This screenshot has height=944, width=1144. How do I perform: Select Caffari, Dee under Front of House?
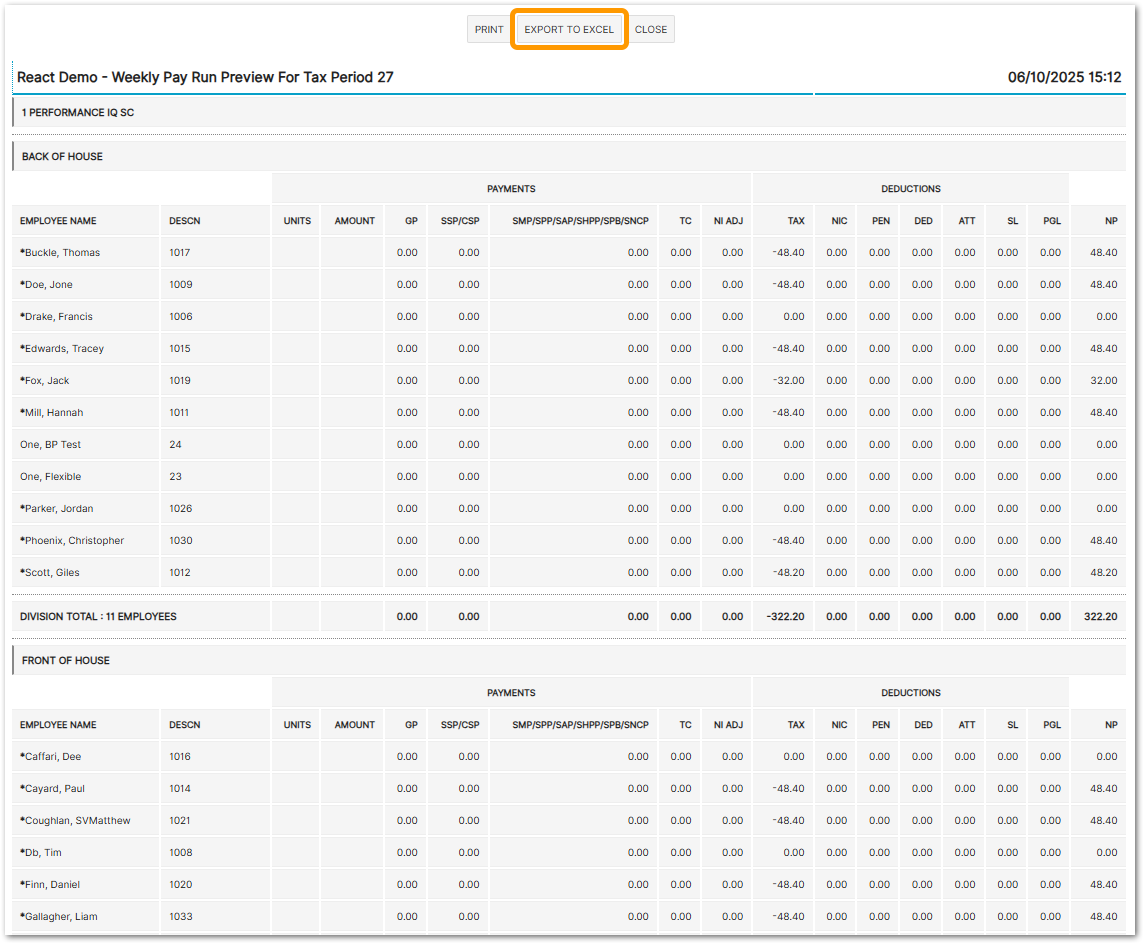click(53, 757)
